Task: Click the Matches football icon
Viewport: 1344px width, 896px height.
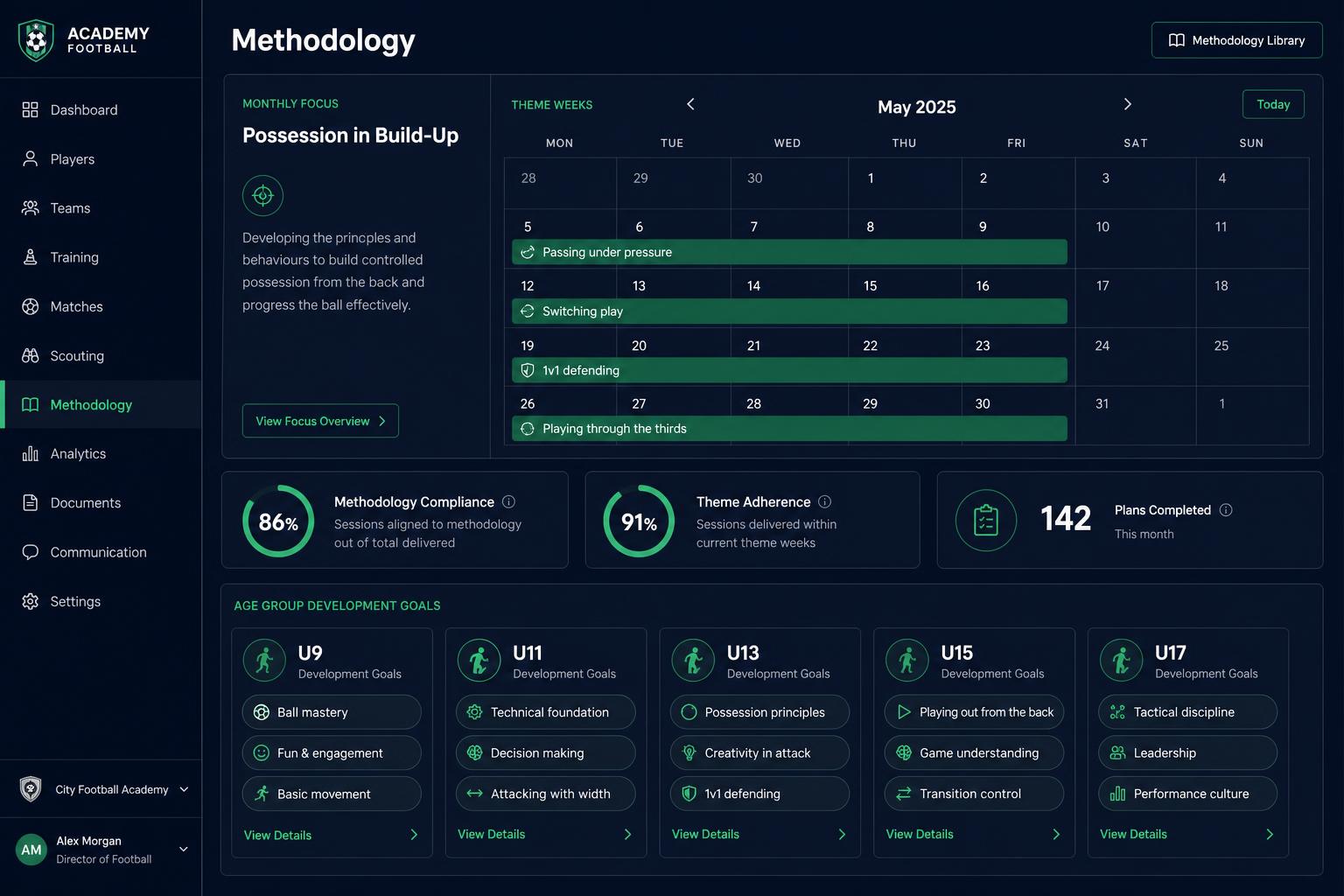Action: click(31, 306)
